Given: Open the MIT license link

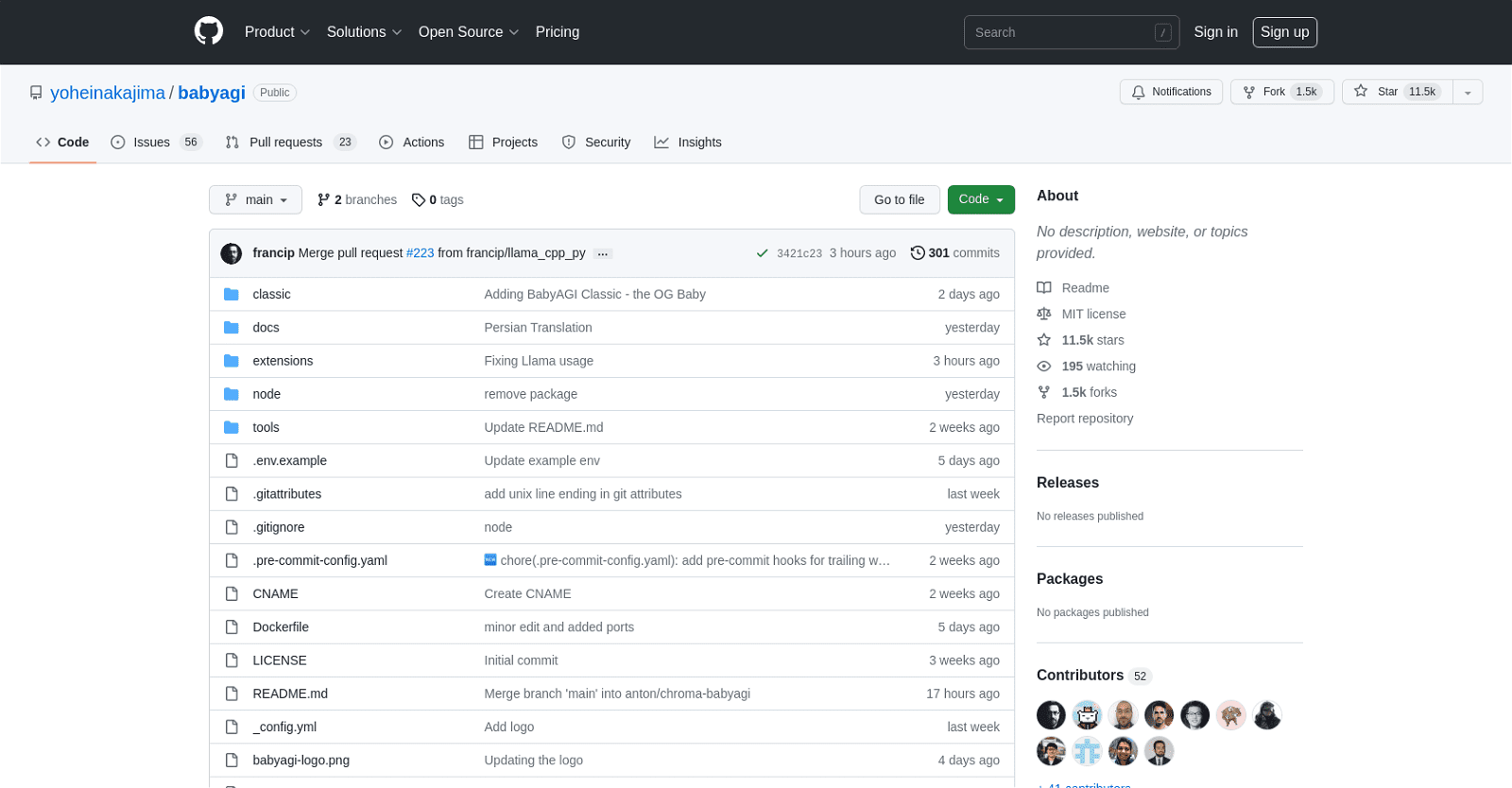Looking at the screenshot, I should pyautogui.click(x=1093, y=314).
